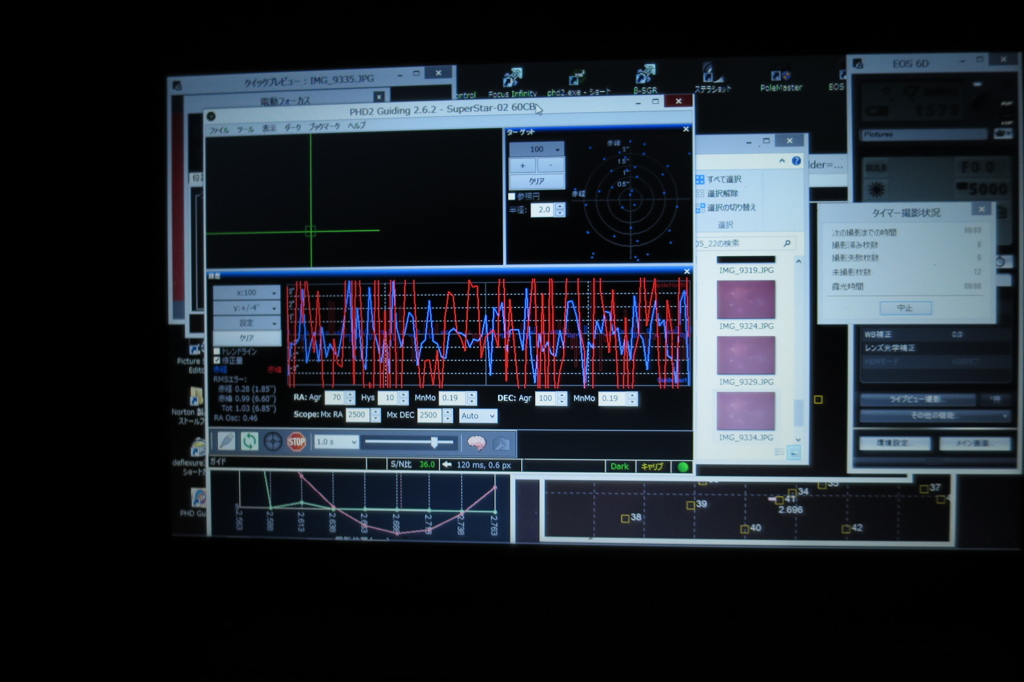
Task: Enable the トレンドライン checkbox
Action: [217, 351]
